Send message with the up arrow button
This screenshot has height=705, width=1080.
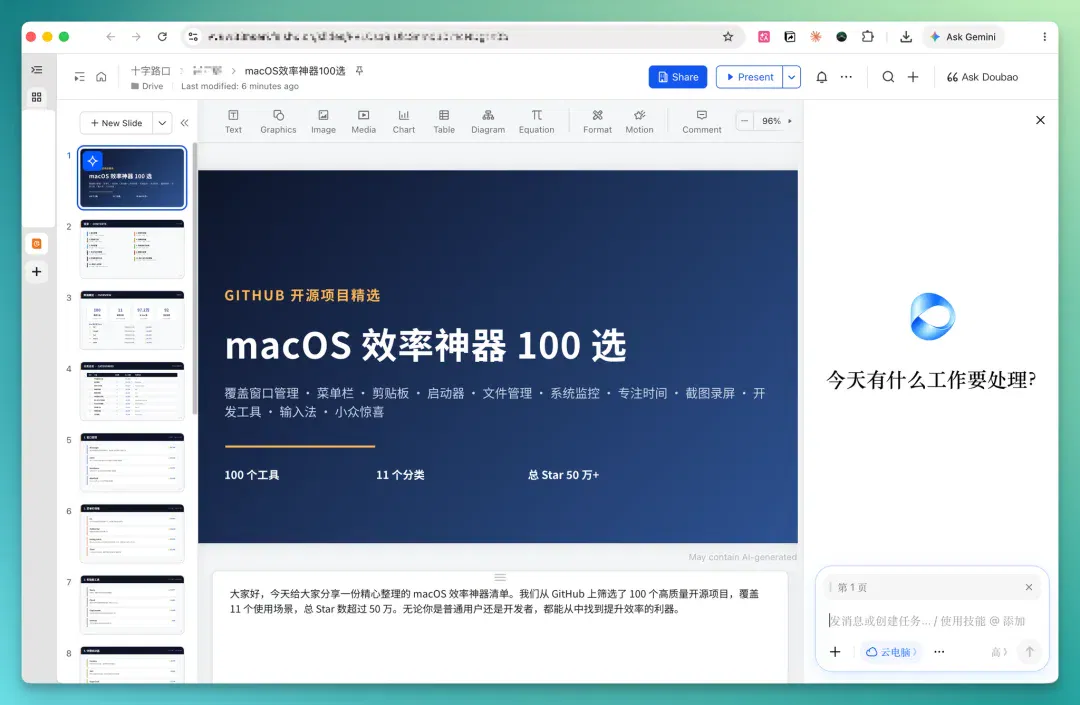(x=1030, y=651)
